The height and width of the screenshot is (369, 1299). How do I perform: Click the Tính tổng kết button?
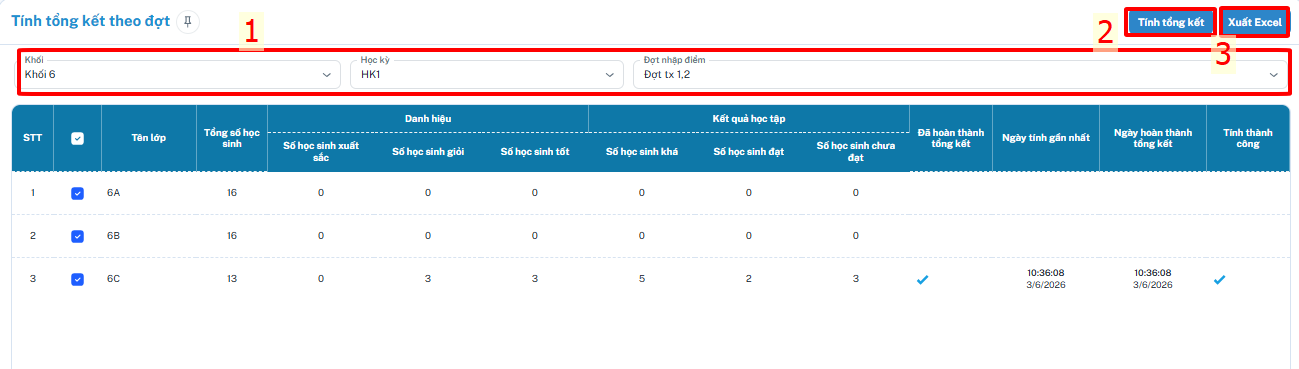tap(1170, 22)
